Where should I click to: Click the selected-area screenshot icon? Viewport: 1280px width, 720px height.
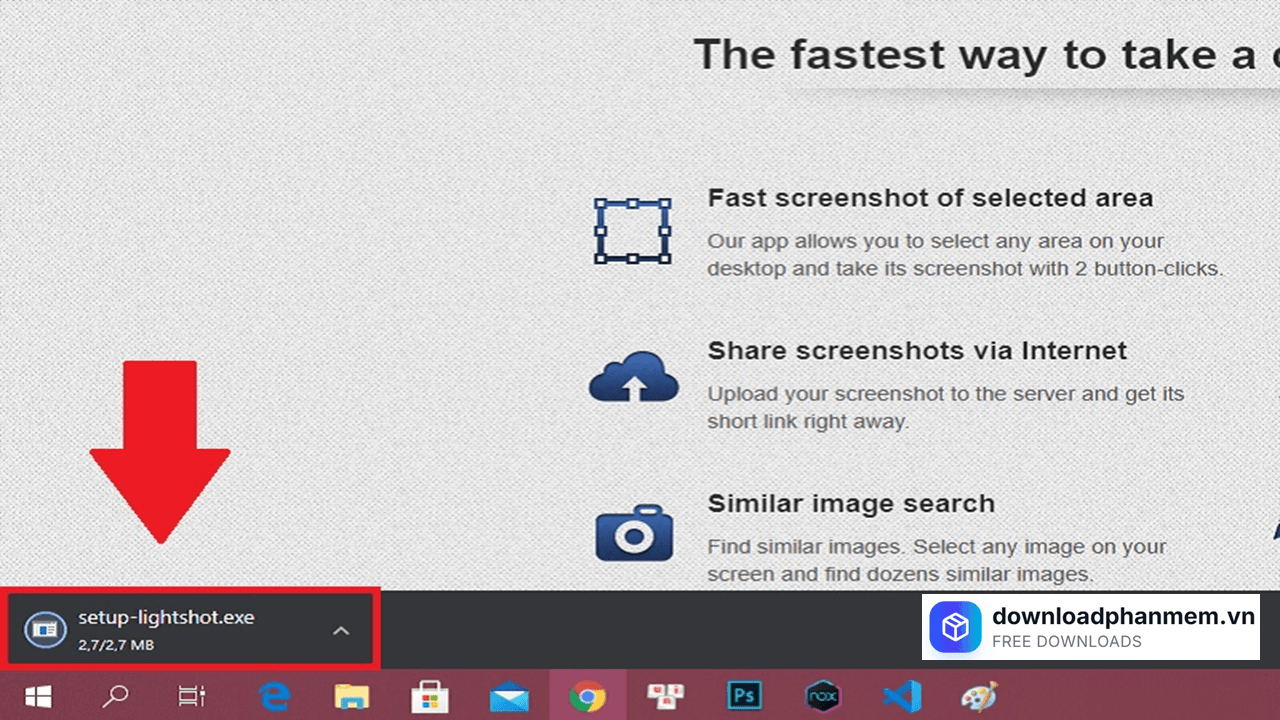(x=633, y=232)
